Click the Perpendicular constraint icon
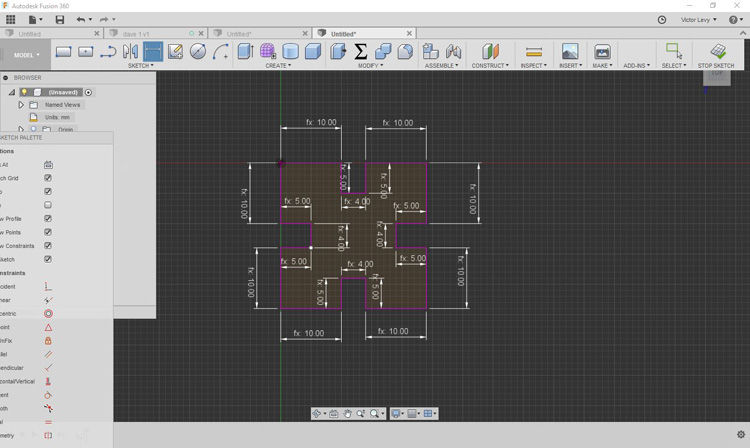750x448 pixels. (48, 368)
